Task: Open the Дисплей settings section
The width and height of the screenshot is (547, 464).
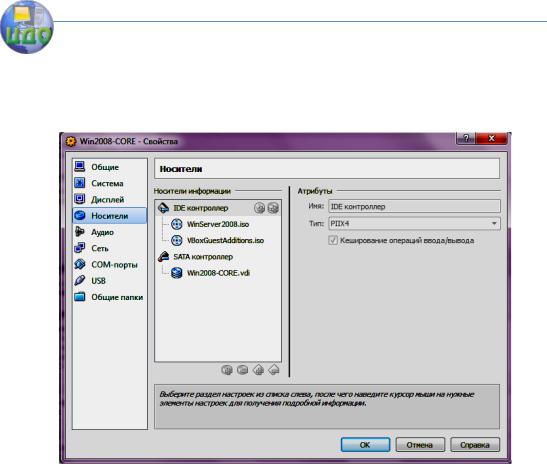Action: coord(110,200)
